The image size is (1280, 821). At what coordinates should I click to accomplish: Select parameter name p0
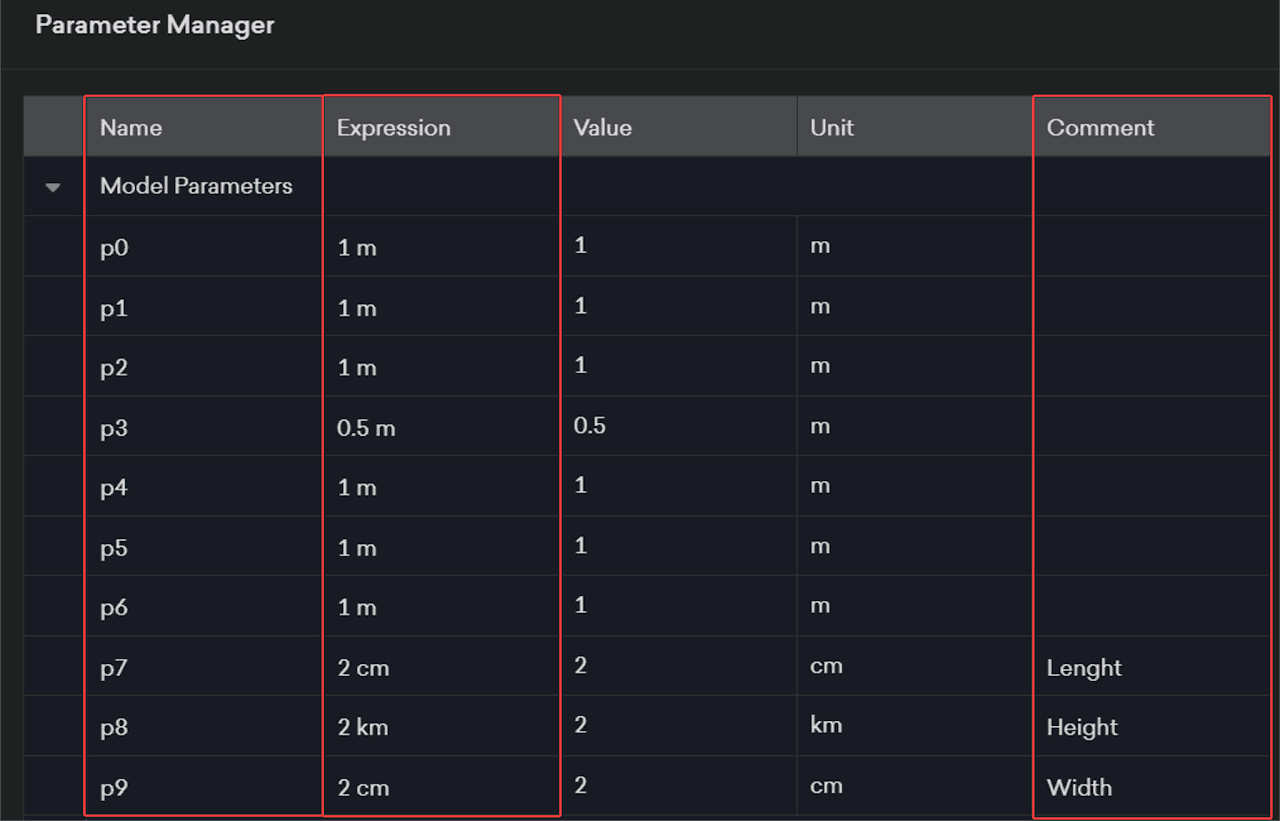coord(114,247)
